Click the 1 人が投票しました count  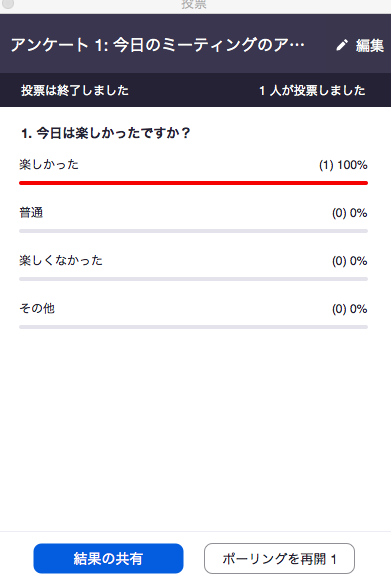pyautogui.click(x=312, y=90)
